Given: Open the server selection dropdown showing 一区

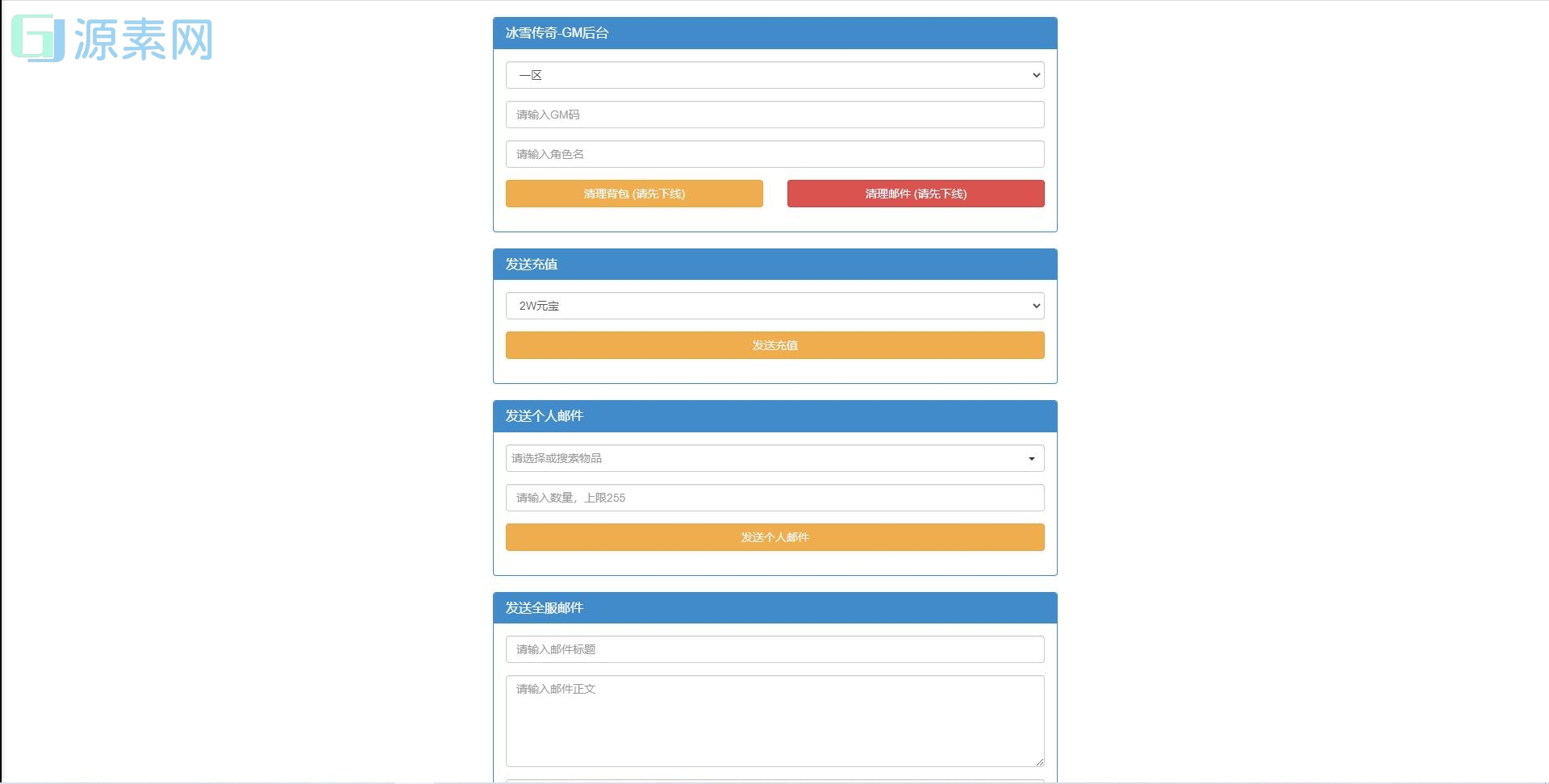Looking at the screenshot, I should pyautogui.click(x=774, y=74).
